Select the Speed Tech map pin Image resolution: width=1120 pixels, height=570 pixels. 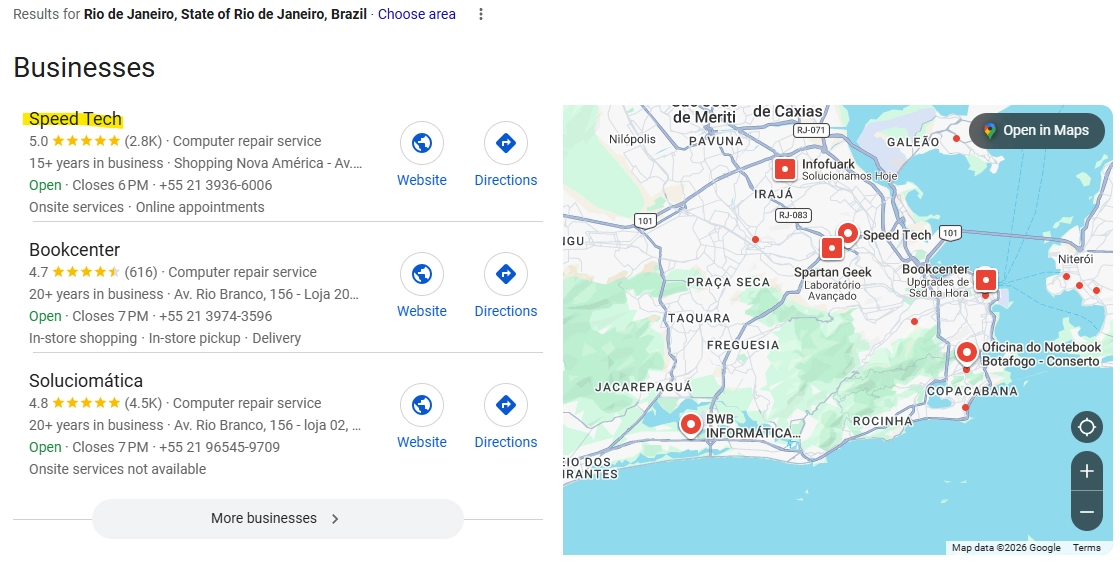(848, 234)
